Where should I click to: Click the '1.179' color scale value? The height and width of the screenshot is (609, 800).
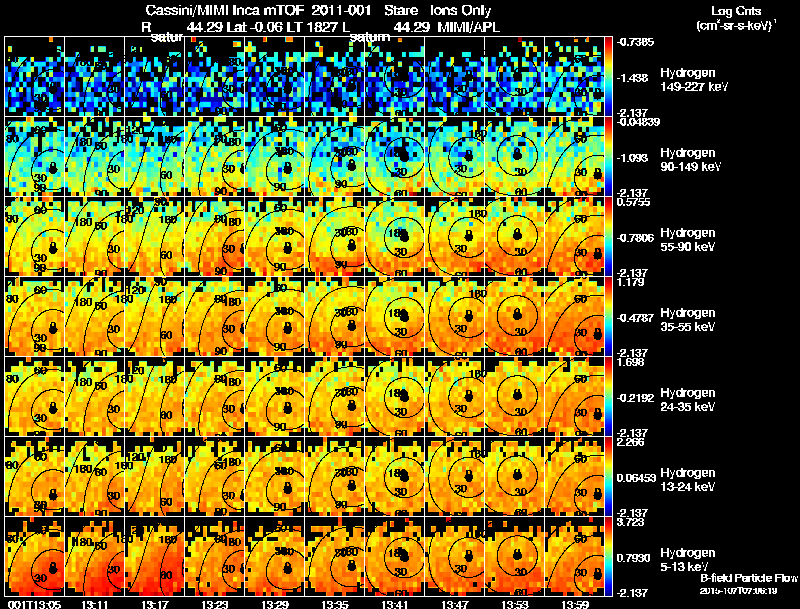[631, 282]
